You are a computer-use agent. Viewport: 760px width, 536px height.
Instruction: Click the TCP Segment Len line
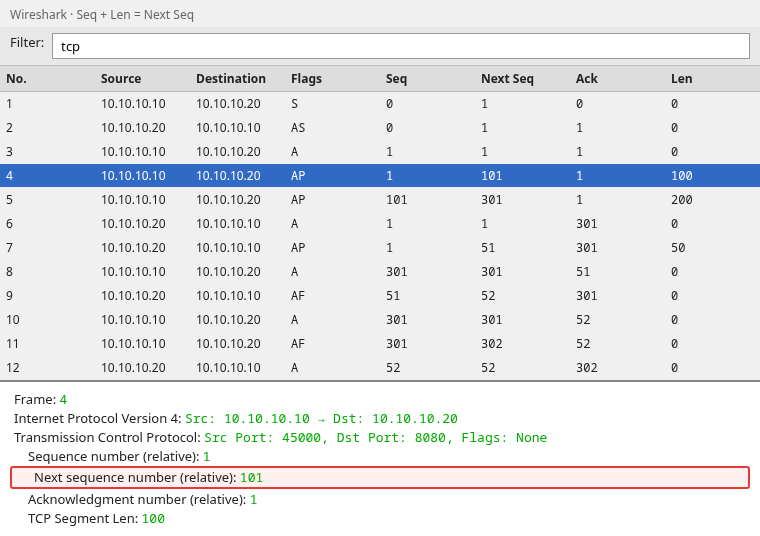[96, 519]
